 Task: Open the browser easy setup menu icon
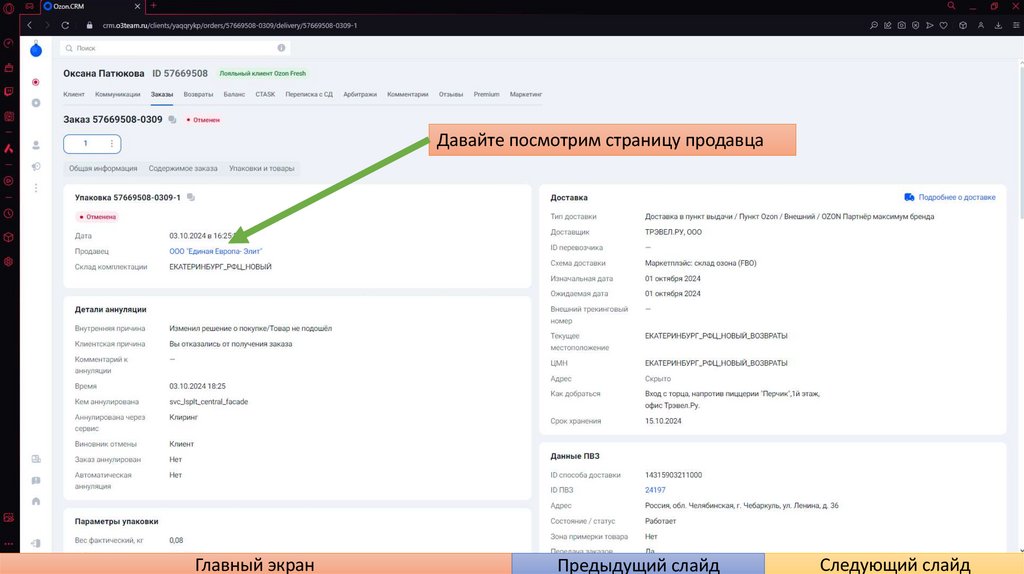tap(1016, 25)
